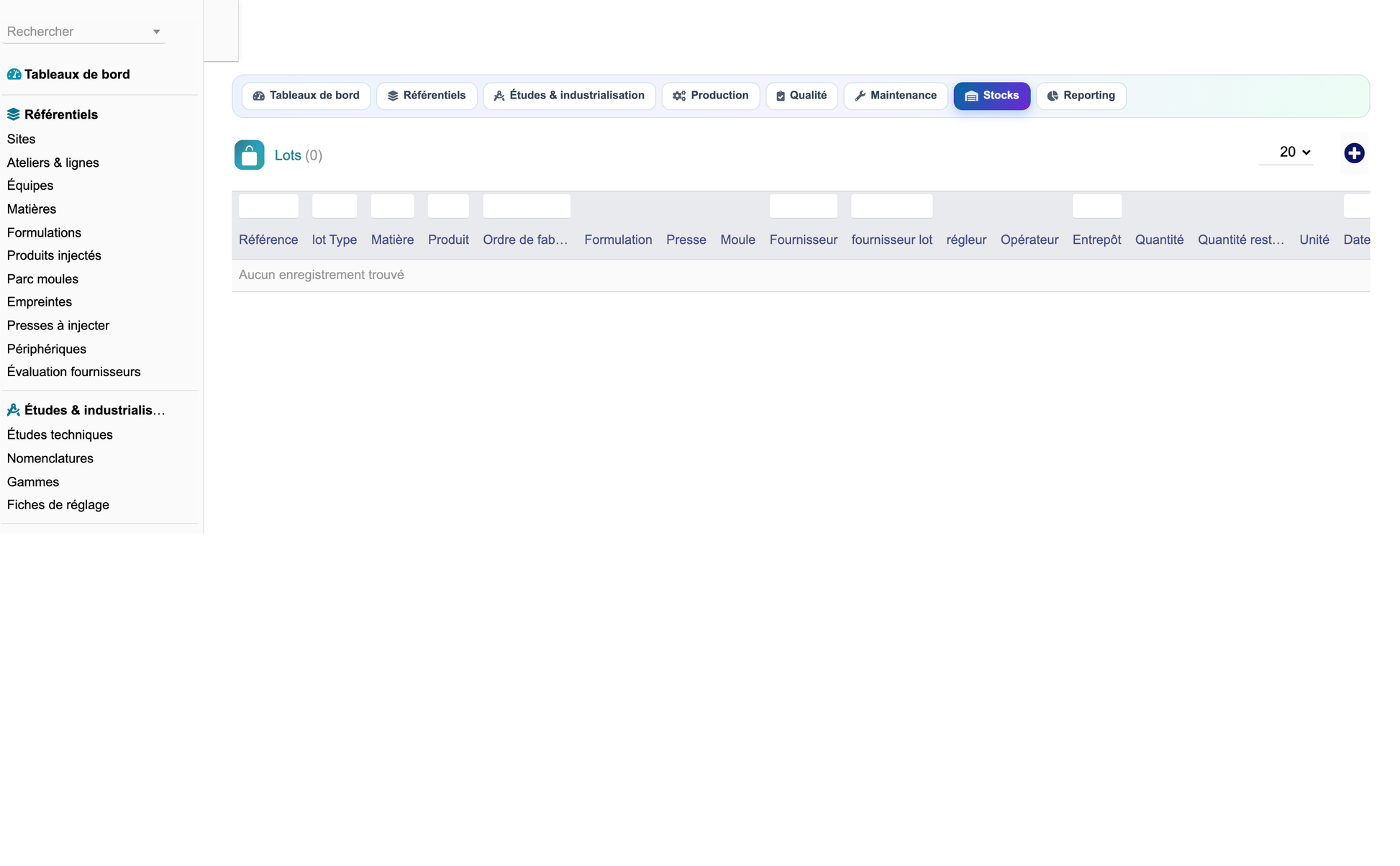Click the Fournisseur filter input
This screenshot has width=1400, height=866.
coord(804,206)
